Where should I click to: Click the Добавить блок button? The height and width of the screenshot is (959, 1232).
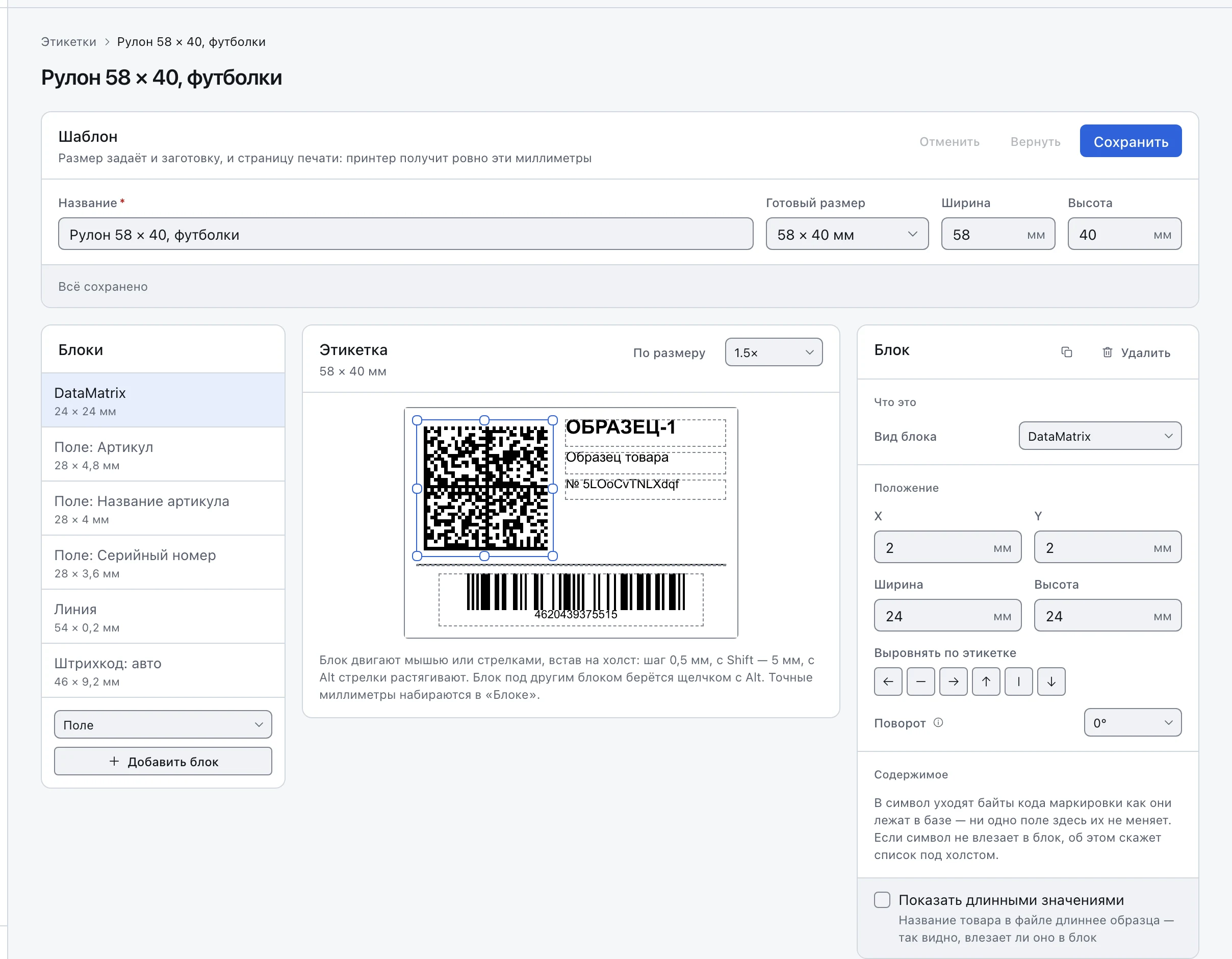click(x=163, y=762)
